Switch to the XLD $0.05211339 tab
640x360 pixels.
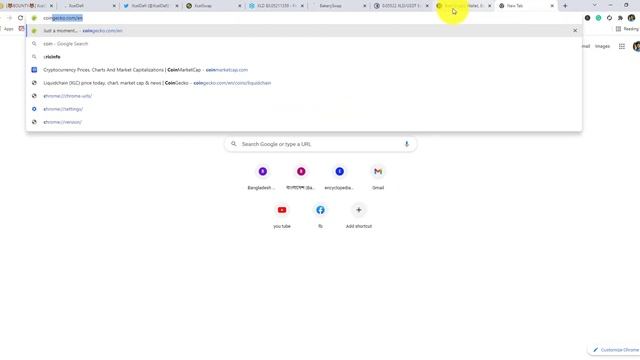[x=276, y=6]
